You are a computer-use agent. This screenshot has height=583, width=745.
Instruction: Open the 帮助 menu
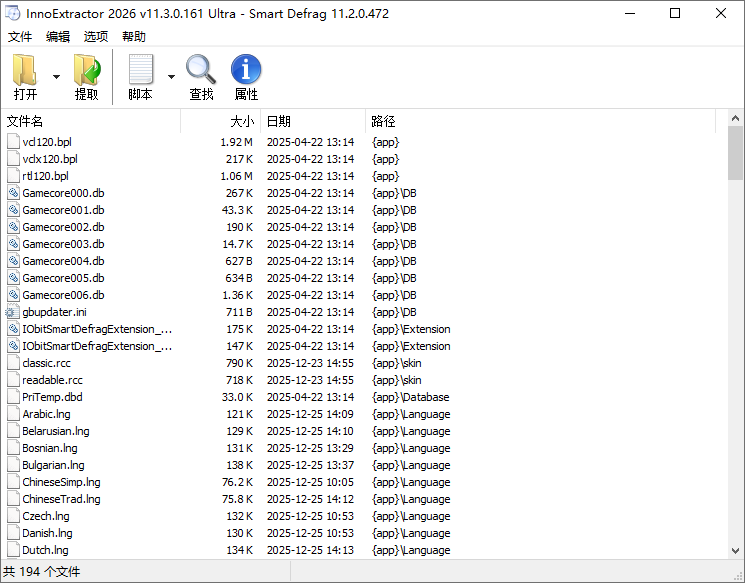click(134, 37)
